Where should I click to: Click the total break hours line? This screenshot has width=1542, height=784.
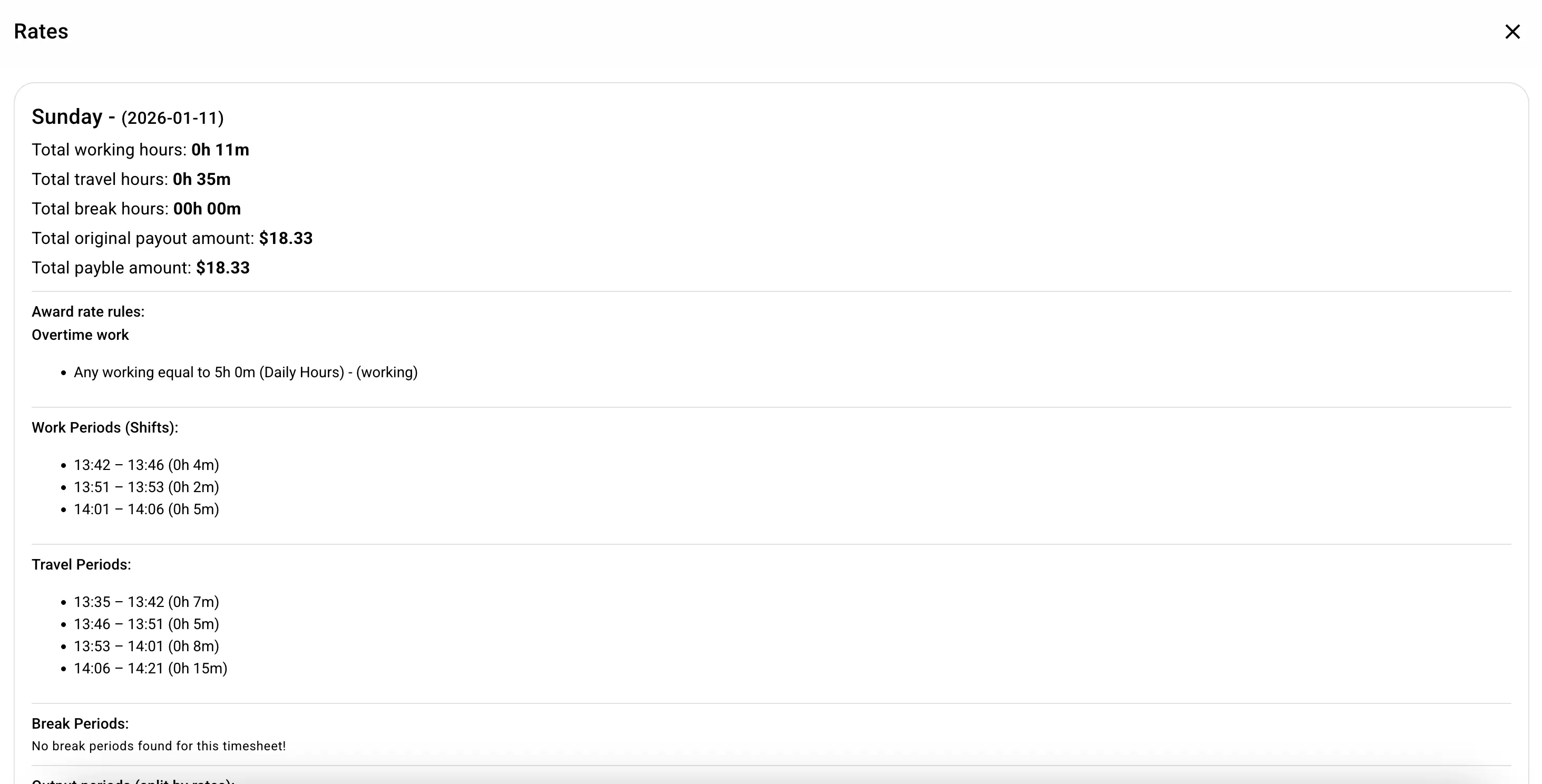tap(136, 209)
